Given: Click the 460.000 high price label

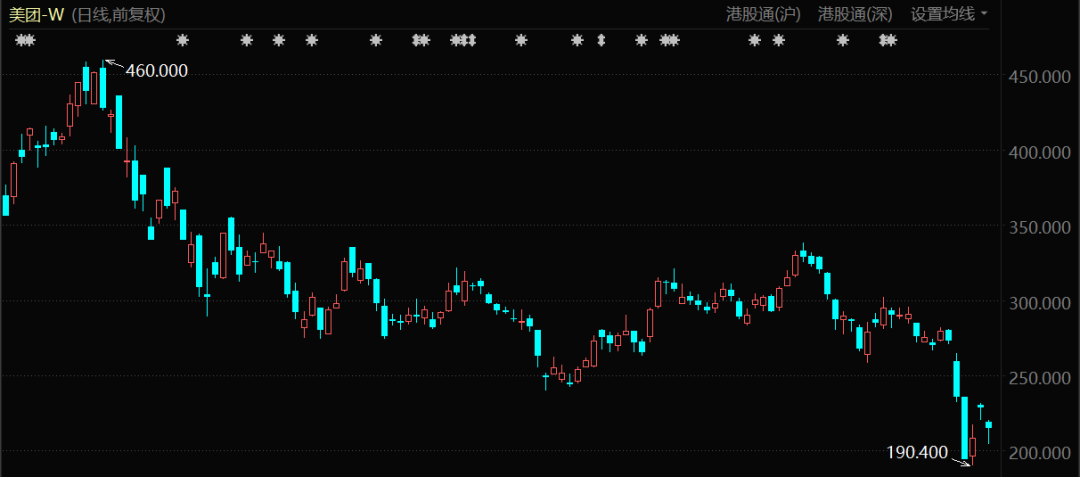Looking at the screenshot, I should [x=156, y=70].
